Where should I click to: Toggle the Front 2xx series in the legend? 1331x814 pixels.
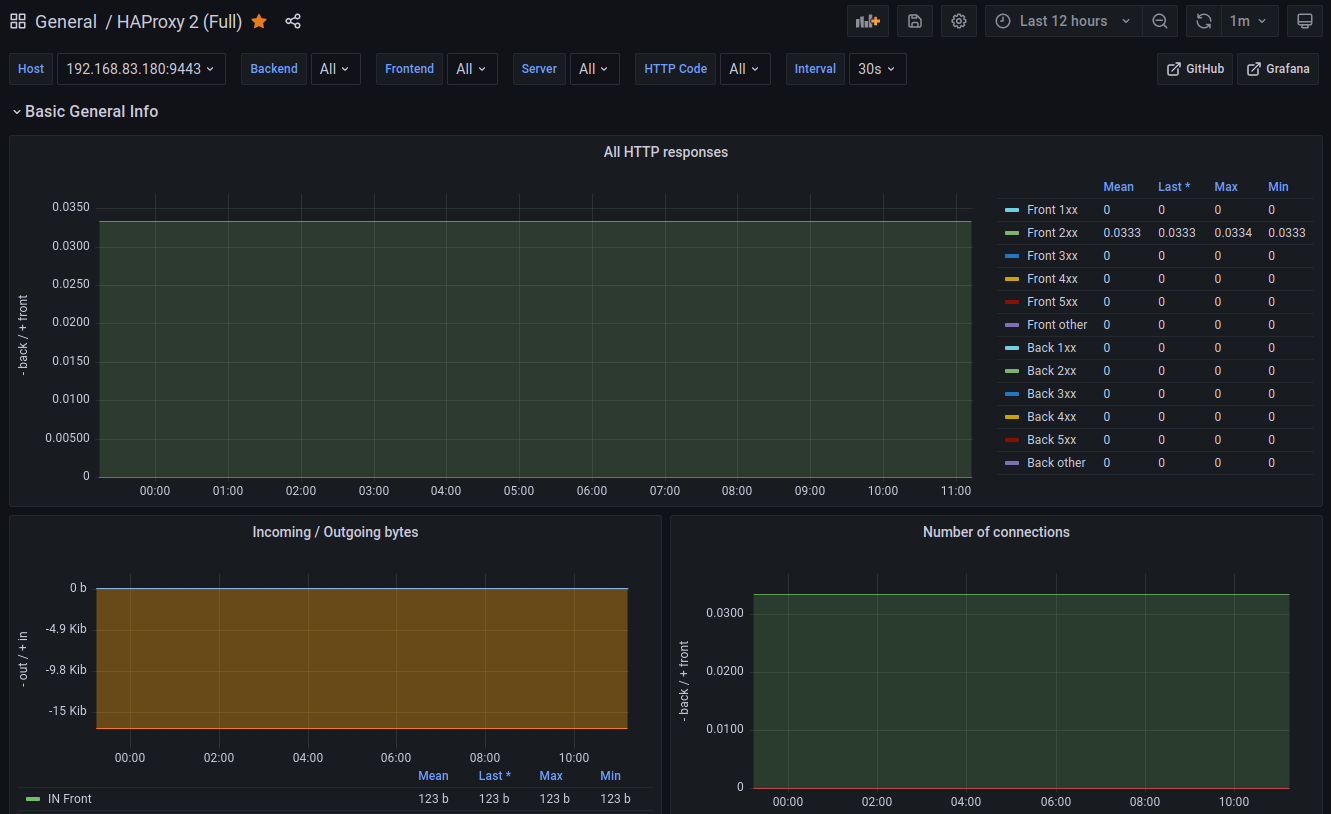pyautogui.click(x=1052, y=232)
